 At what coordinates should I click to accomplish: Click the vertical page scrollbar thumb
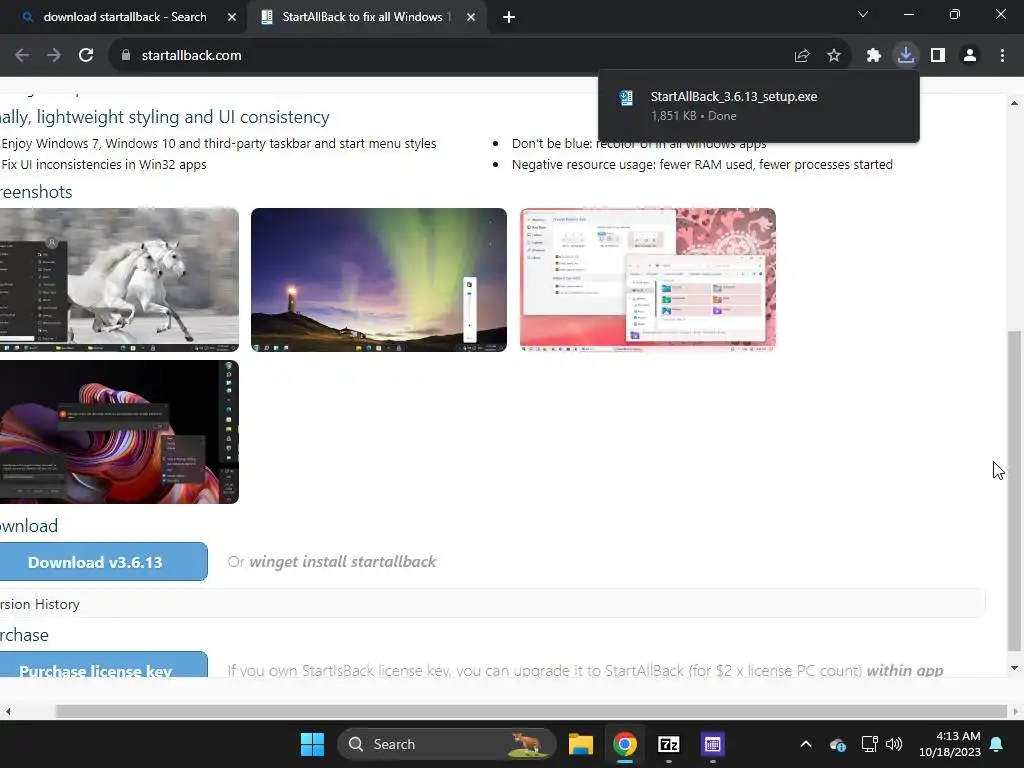(x=1014, y=490)
